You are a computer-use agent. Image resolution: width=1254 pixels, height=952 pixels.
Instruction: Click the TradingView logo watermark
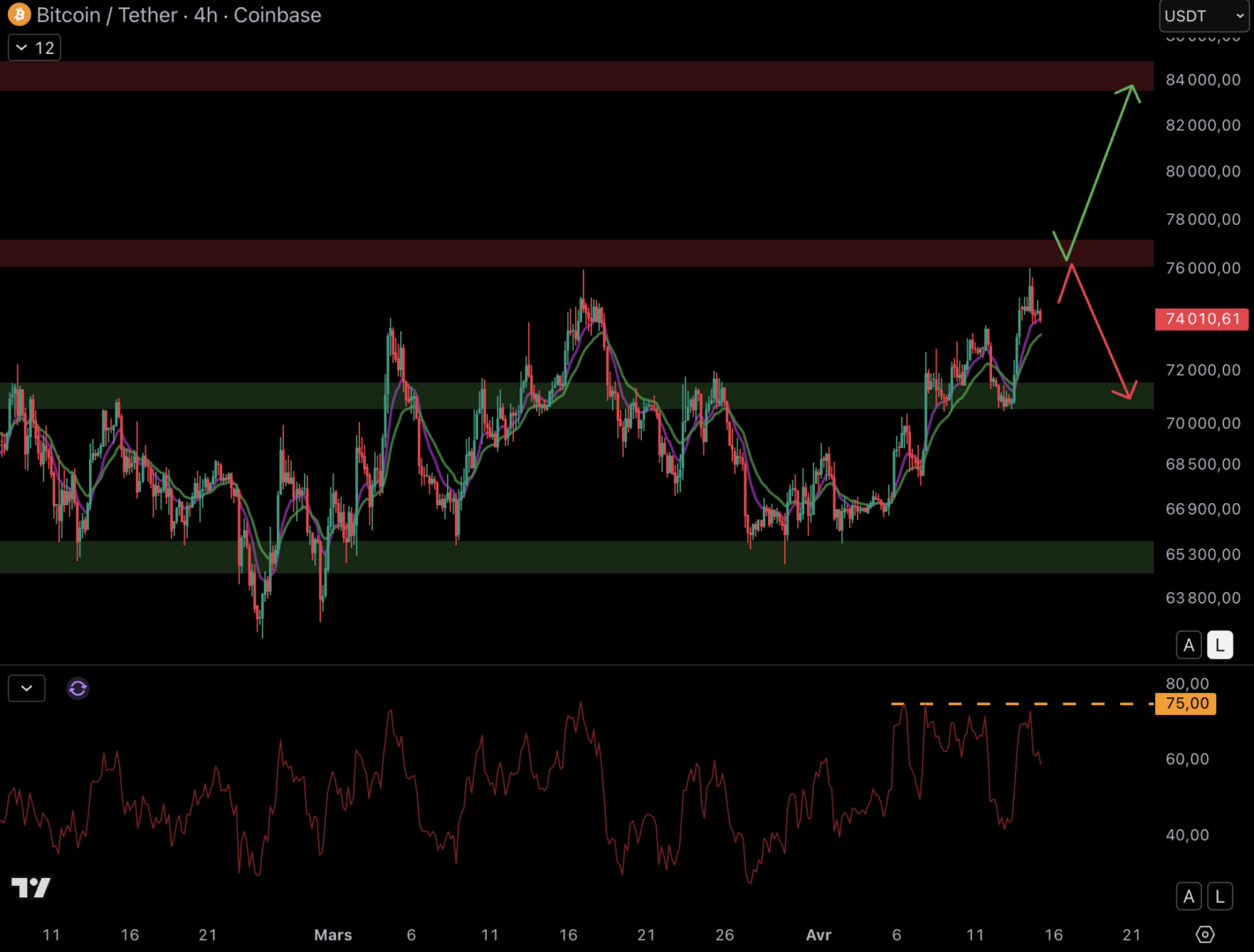coord(31,888)
